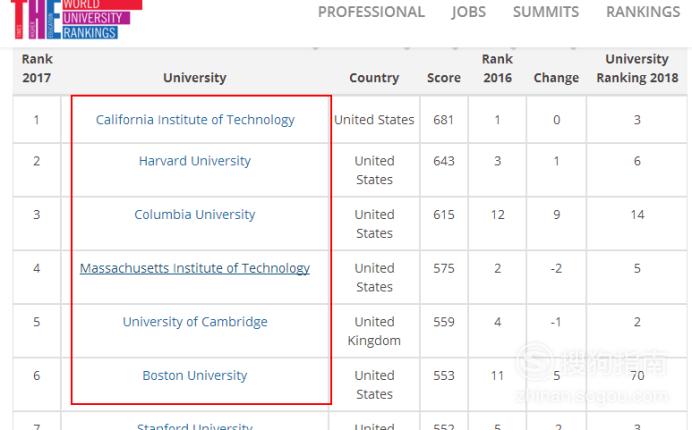Image resolution: width=692 pixels, height=430 pixels.
Task: Open California Institute of Technology link
Action: point(195,120)
